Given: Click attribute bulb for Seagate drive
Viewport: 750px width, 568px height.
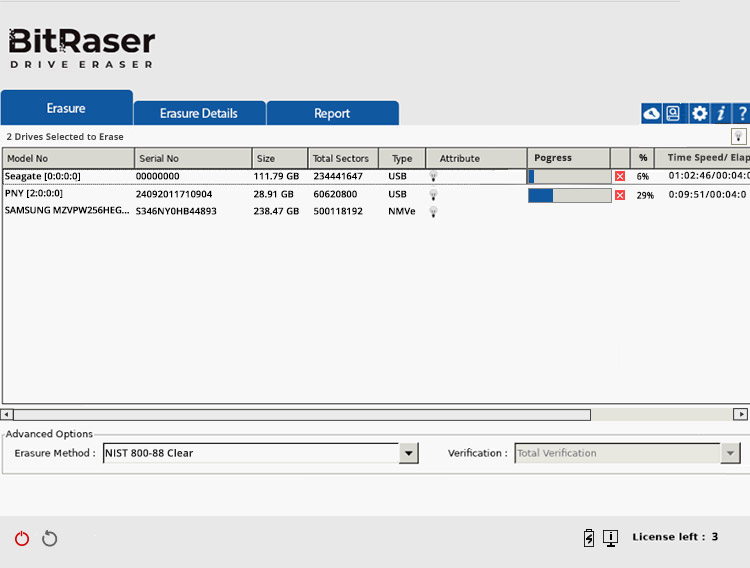Looking at the screenshot, I should tap(433, 176).
